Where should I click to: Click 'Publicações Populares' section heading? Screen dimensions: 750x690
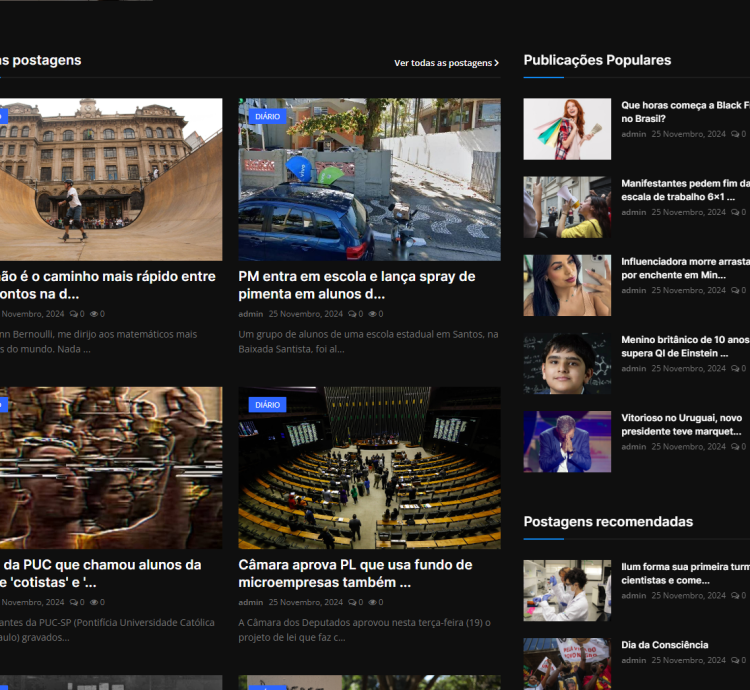597,60
